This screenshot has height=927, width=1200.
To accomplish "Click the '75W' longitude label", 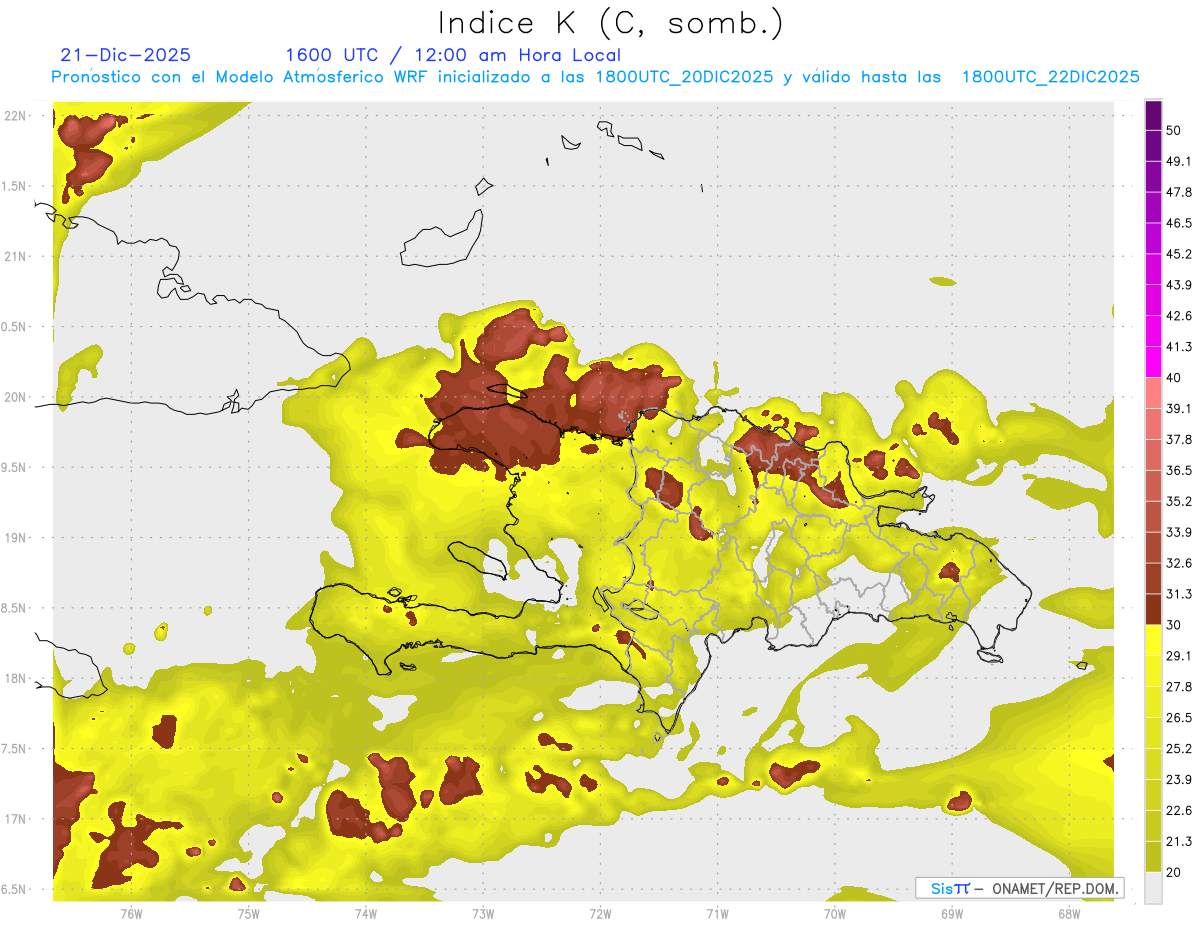I will coord(248,913).
